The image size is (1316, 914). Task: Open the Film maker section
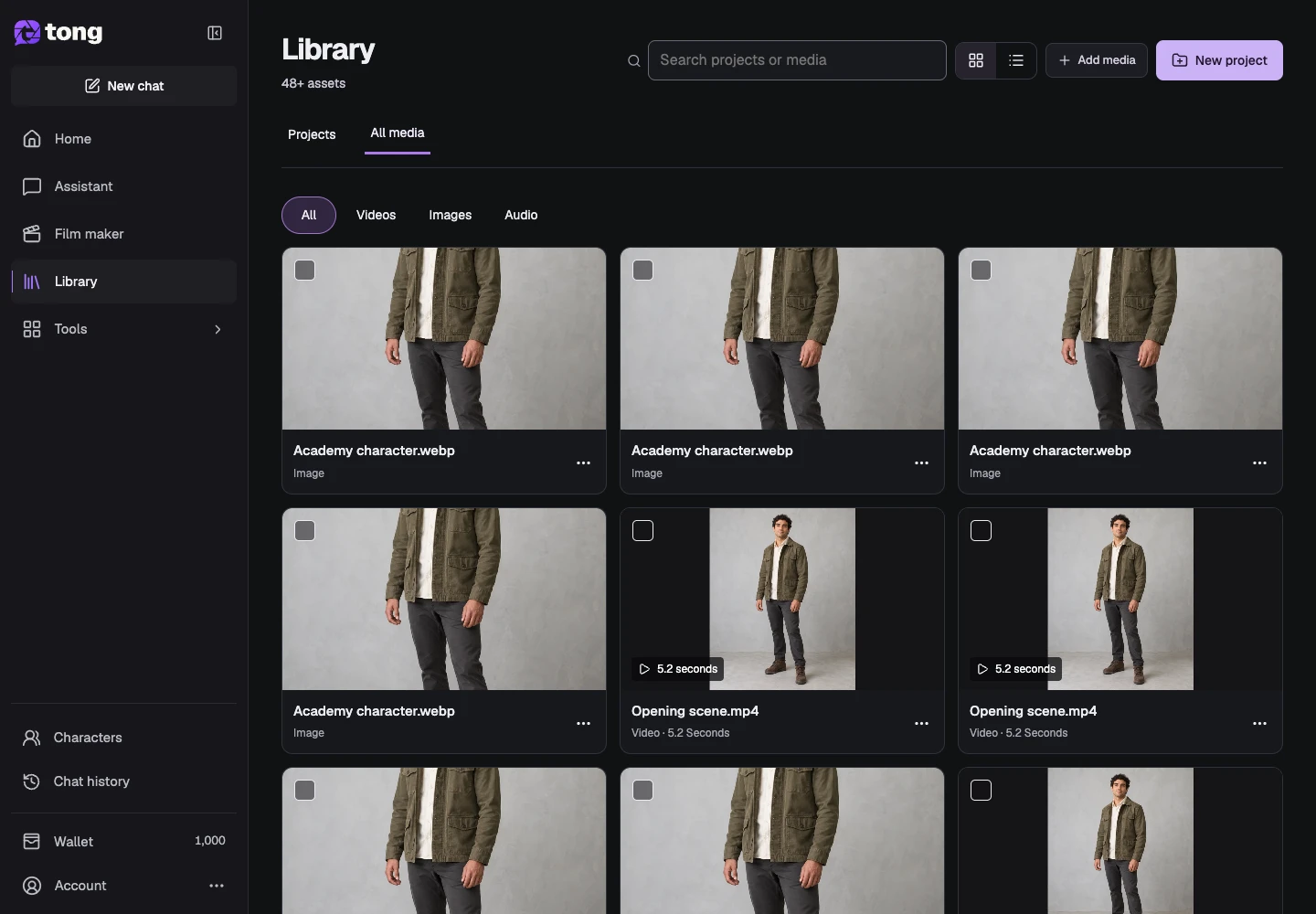point(123,234)
